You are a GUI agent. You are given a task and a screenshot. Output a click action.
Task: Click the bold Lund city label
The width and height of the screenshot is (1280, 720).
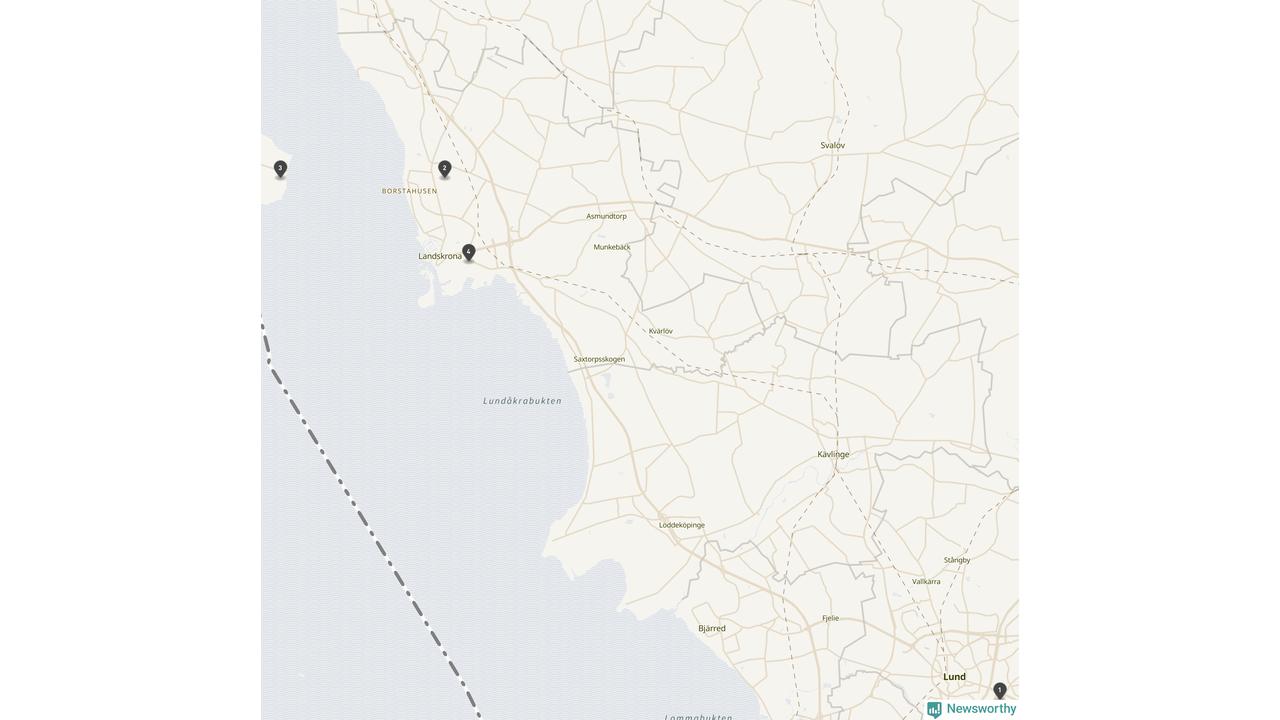[954, 677]
